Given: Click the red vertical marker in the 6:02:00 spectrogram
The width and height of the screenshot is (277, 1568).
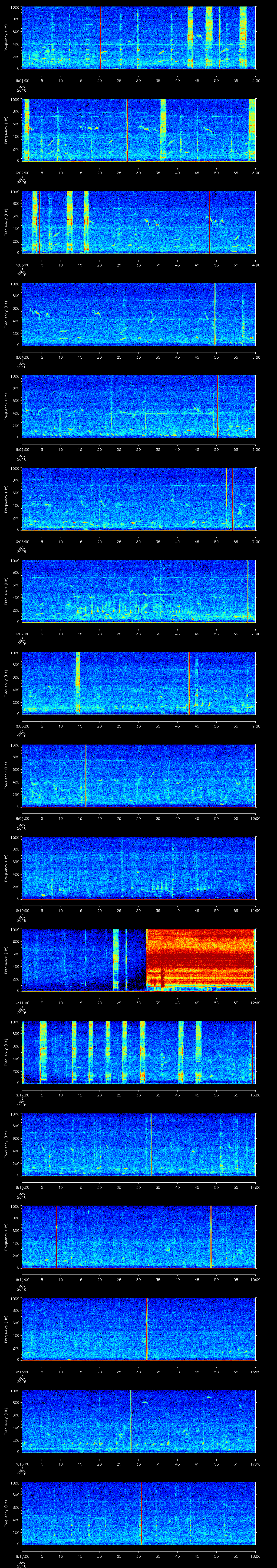Looking at the screenshot, I should (127, 130).
